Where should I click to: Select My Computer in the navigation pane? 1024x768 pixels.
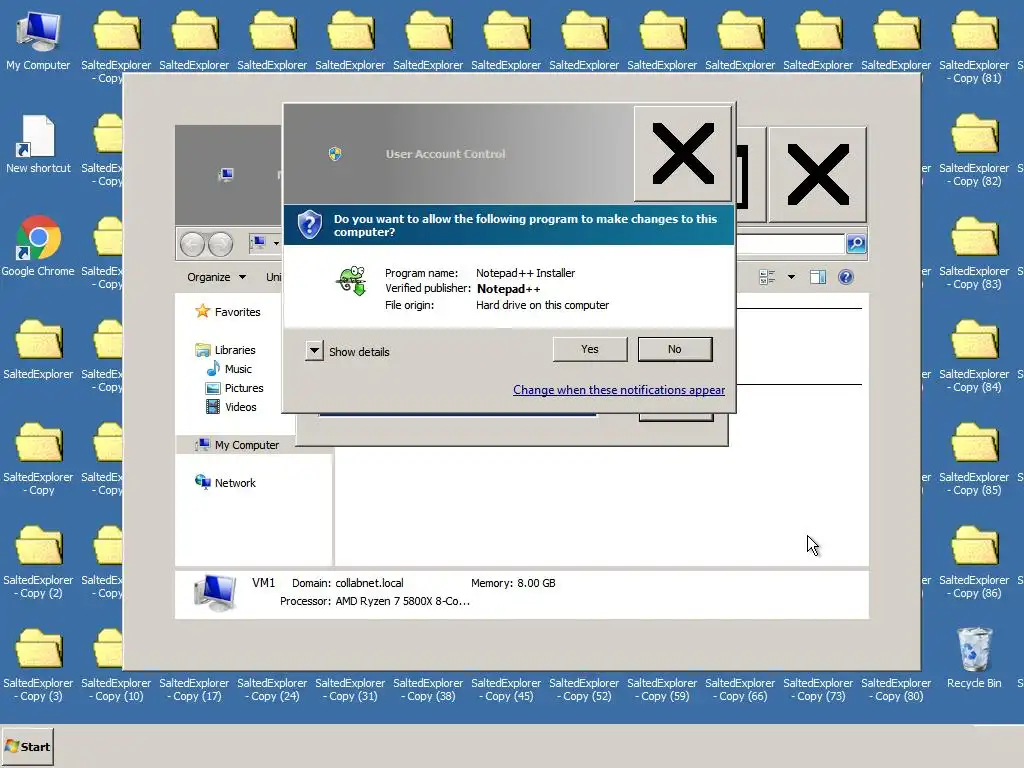point(237,445)
